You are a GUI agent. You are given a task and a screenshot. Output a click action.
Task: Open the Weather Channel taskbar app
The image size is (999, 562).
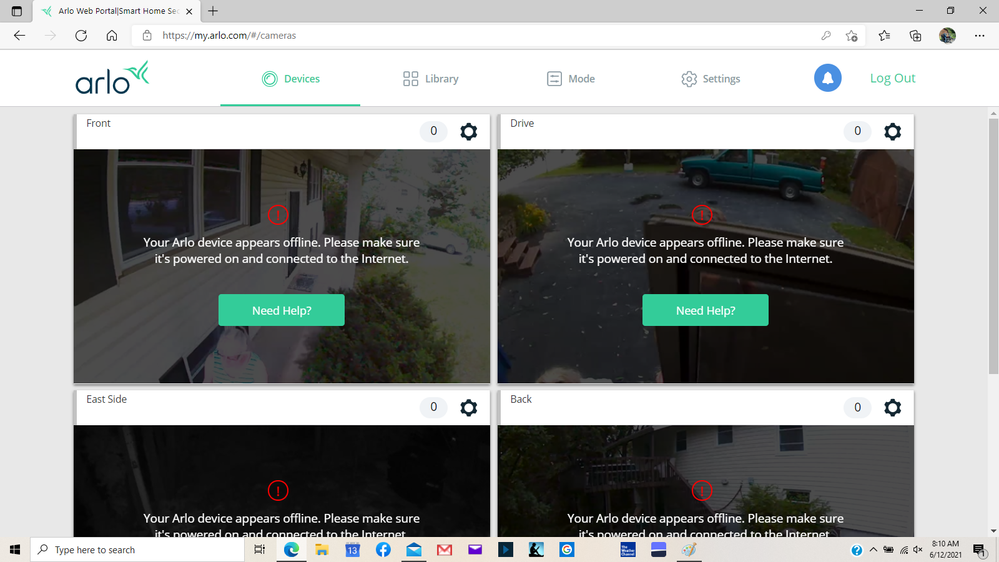click(x=628, y=549)
